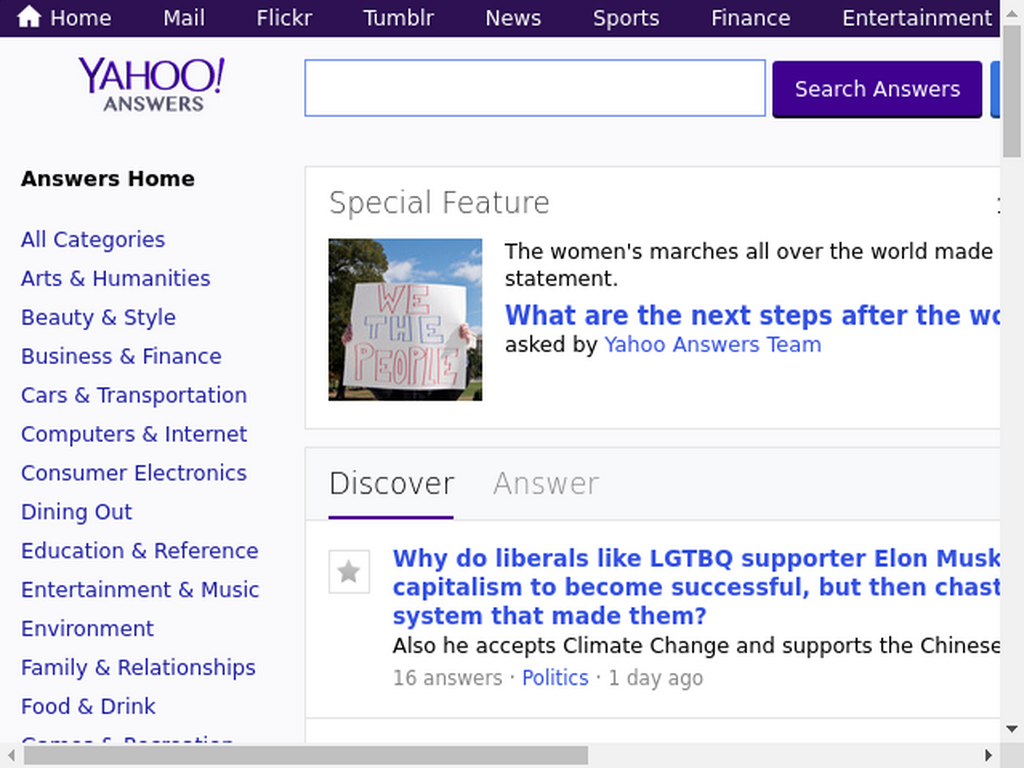Open Entertainment in top navigation
1024x768 pixels.
[x=916, y=18]
